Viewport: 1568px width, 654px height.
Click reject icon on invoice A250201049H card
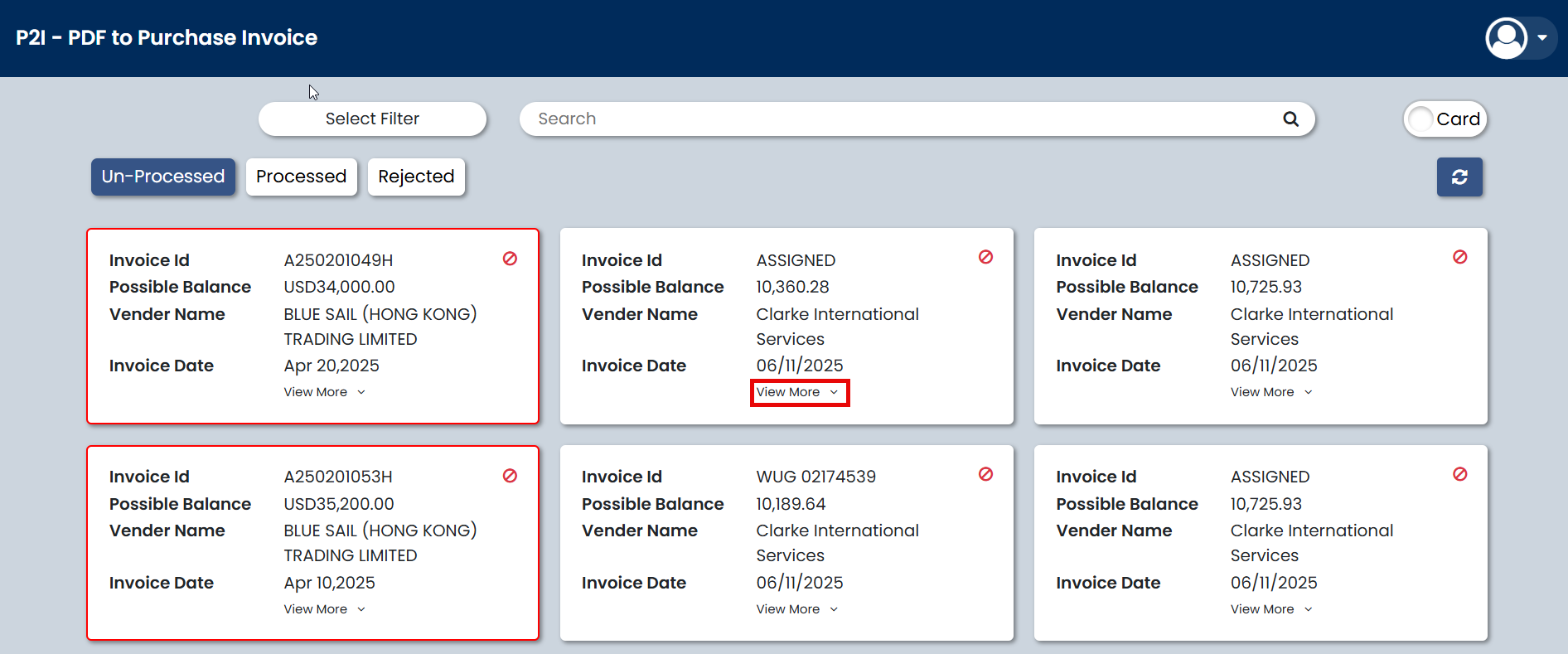pyautogui.click(x=510, y=259)
